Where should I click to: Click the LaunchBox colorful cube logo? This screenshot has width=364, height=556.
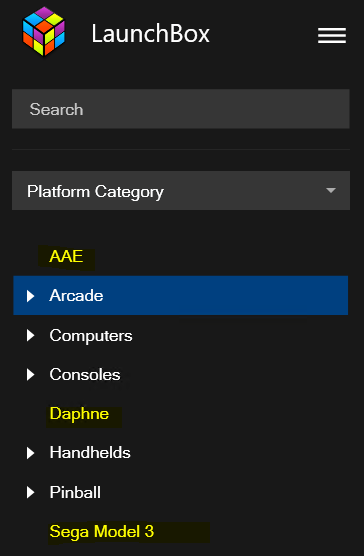tap(44, 31)
